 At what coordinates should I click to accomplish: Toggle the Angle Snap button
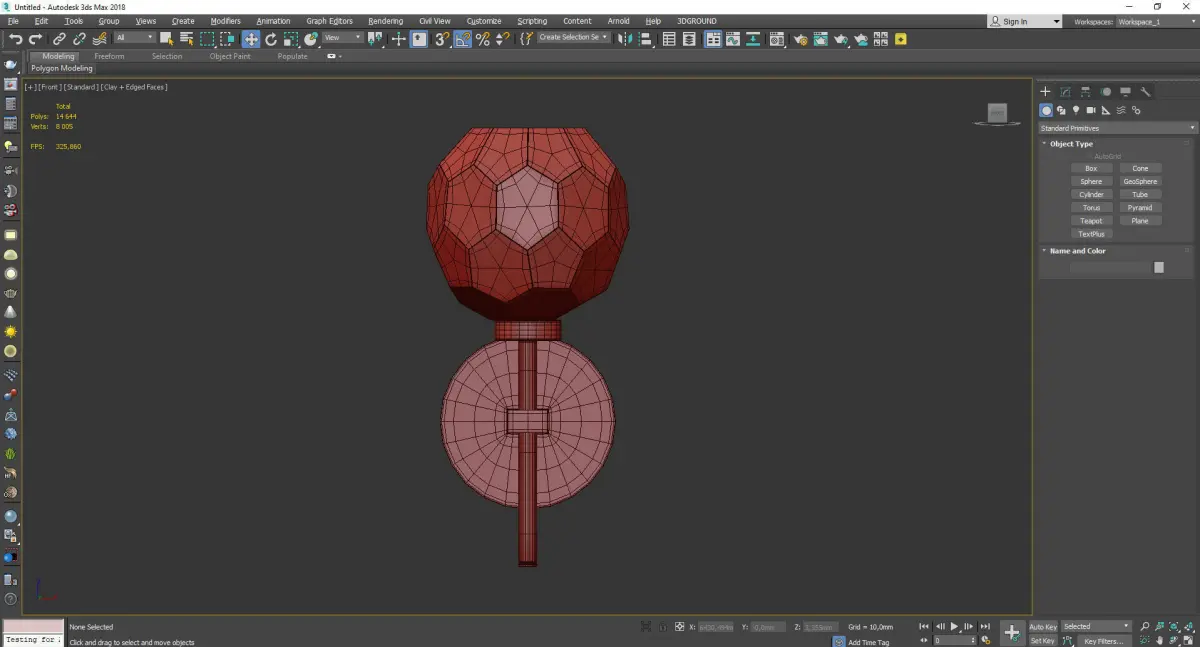pos(462,39)
